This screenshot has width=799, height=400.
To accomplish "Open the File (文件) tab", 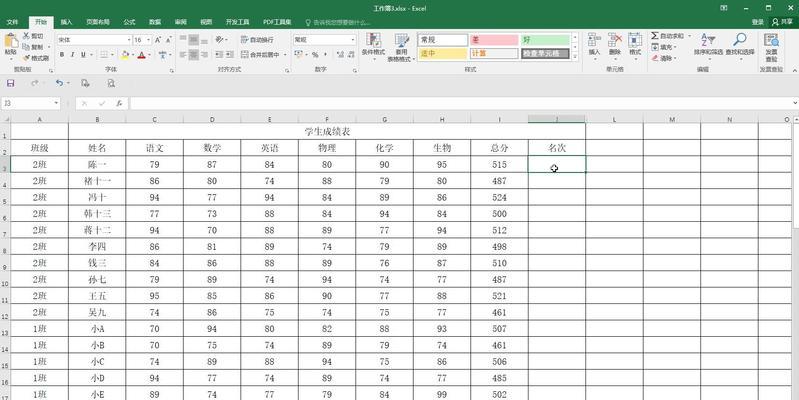I will (12, 22).
